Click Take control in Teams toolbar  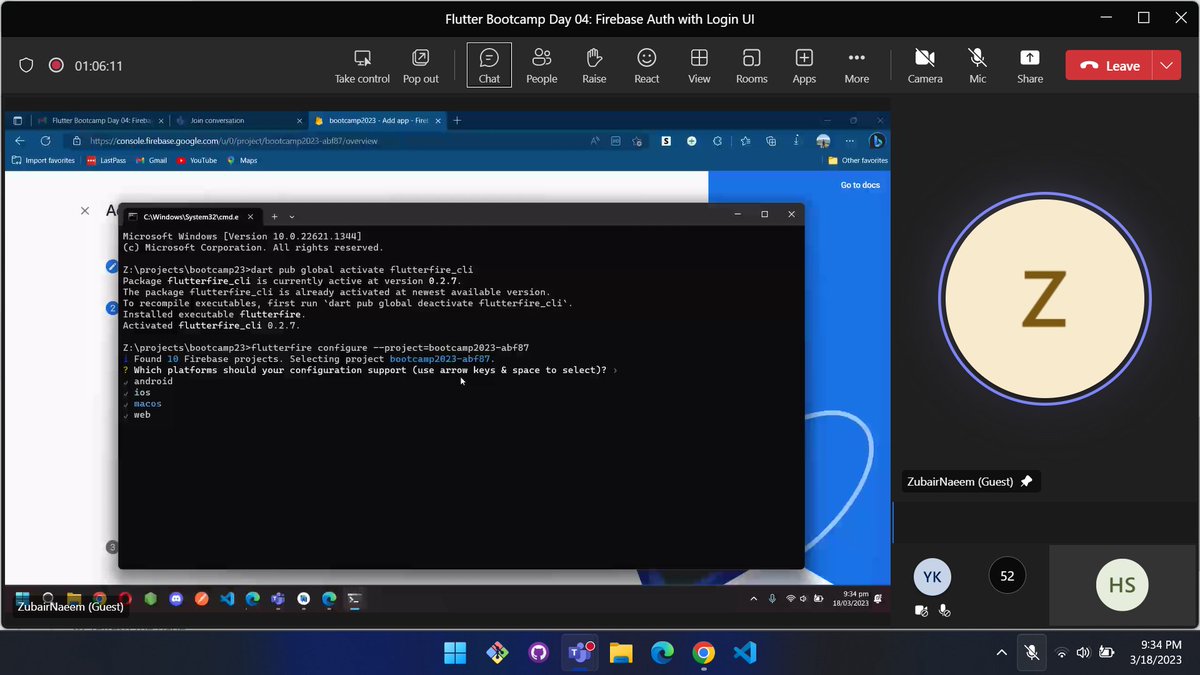point(362,66)
